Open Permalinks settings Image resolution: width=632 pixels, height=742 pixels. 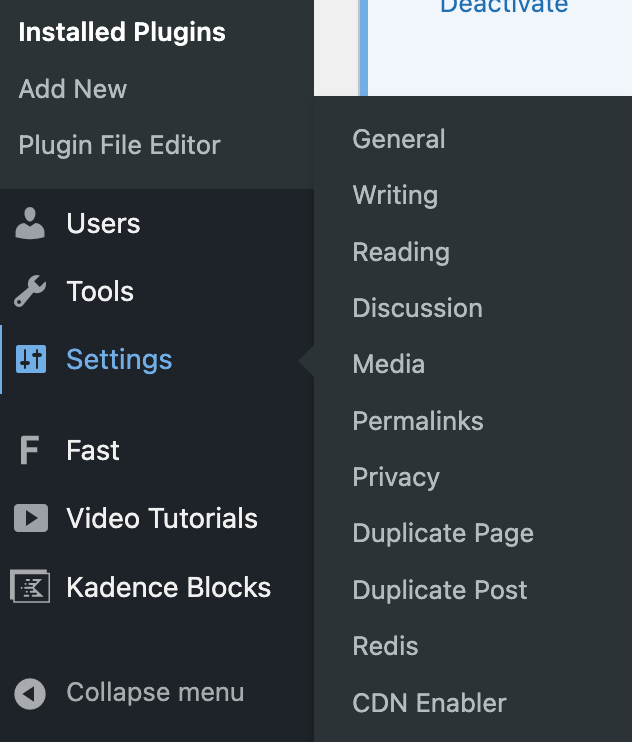pos(418,421)
